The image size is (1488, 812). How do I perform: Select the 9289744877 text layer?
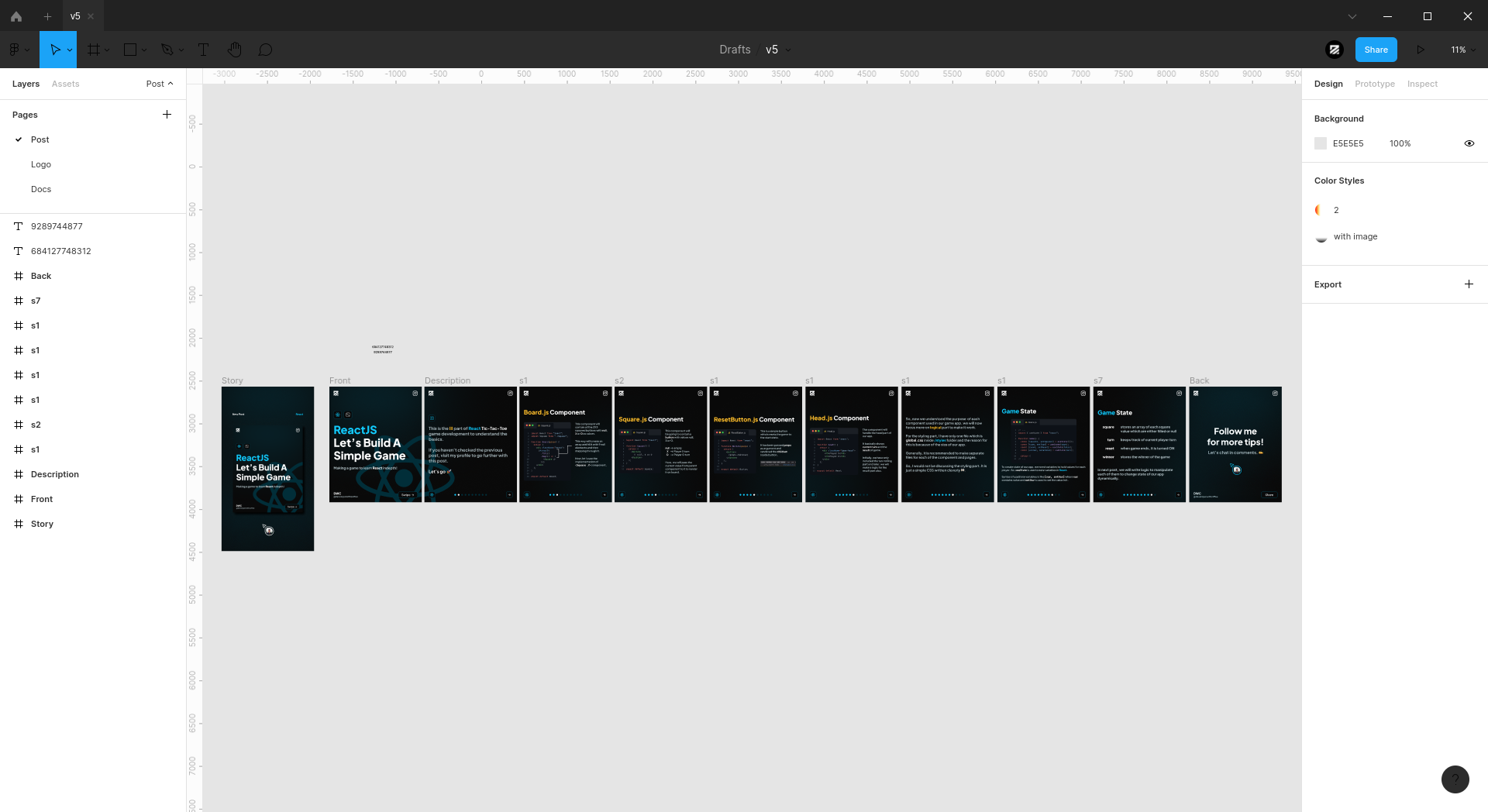pyautogui.click(x=93, y=226)
